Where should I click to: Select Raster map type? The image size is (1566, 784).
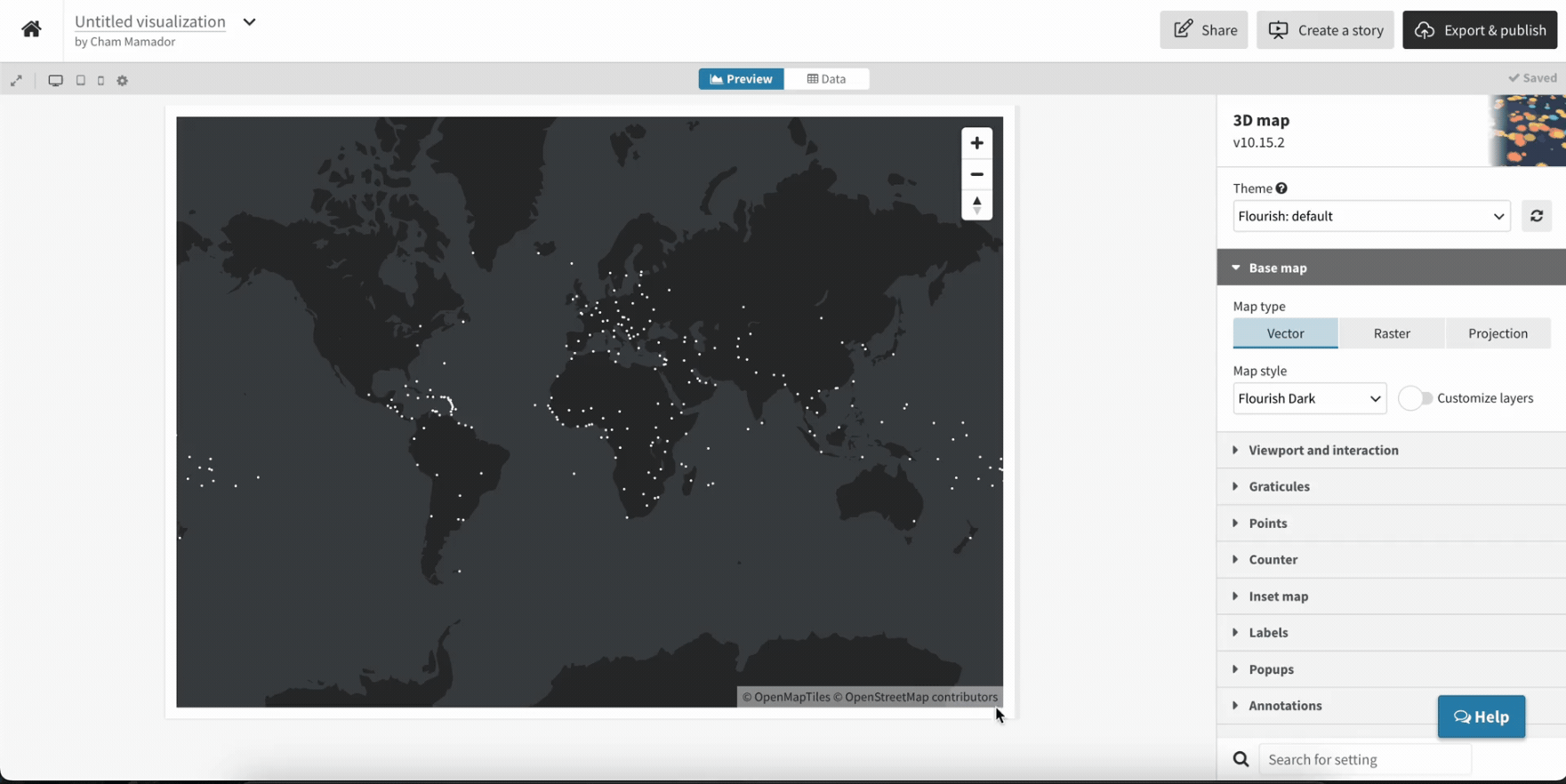1391,333
